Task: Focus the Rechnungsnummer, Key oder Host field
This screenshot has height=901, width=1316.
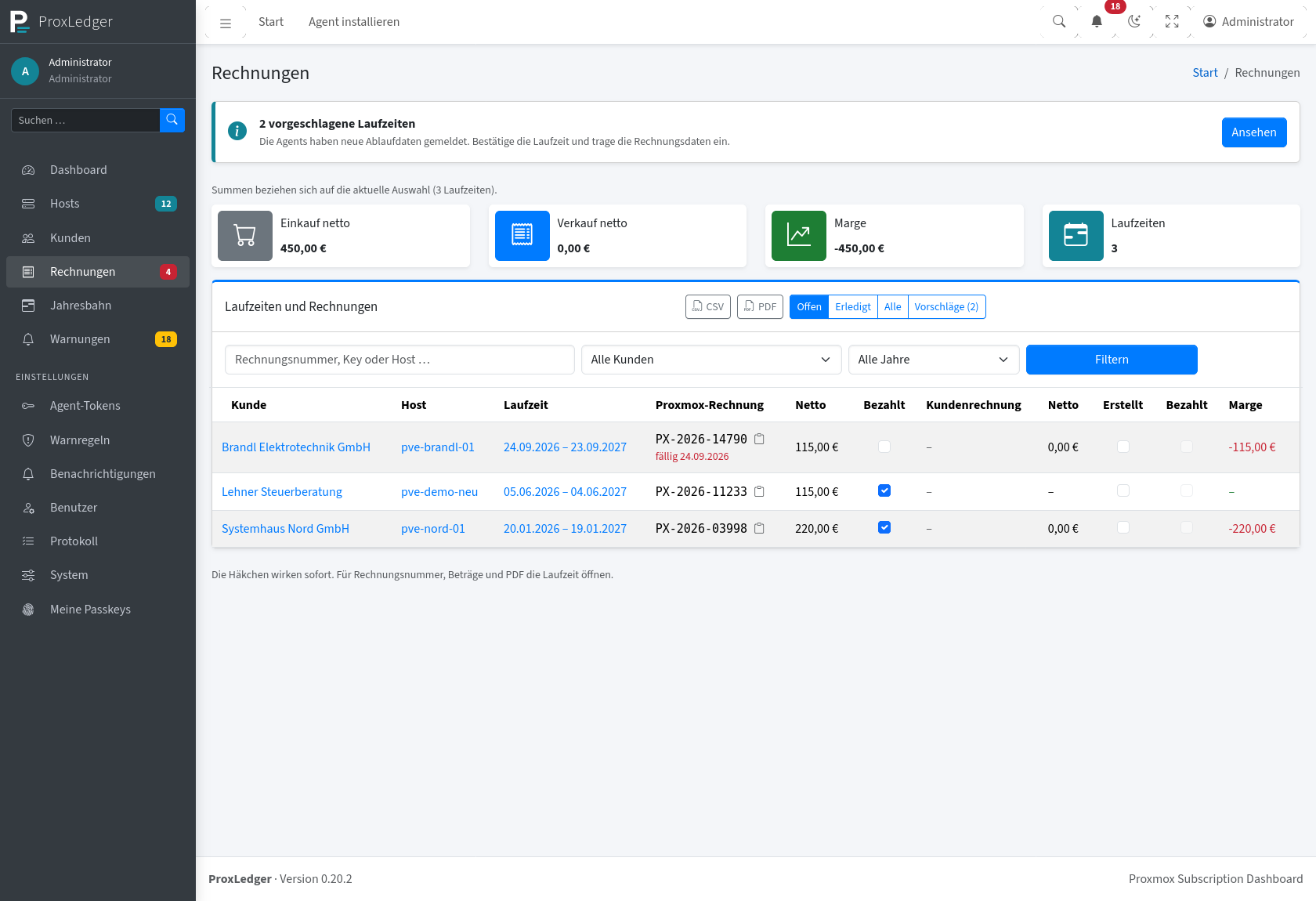Action: coord(399,360)
